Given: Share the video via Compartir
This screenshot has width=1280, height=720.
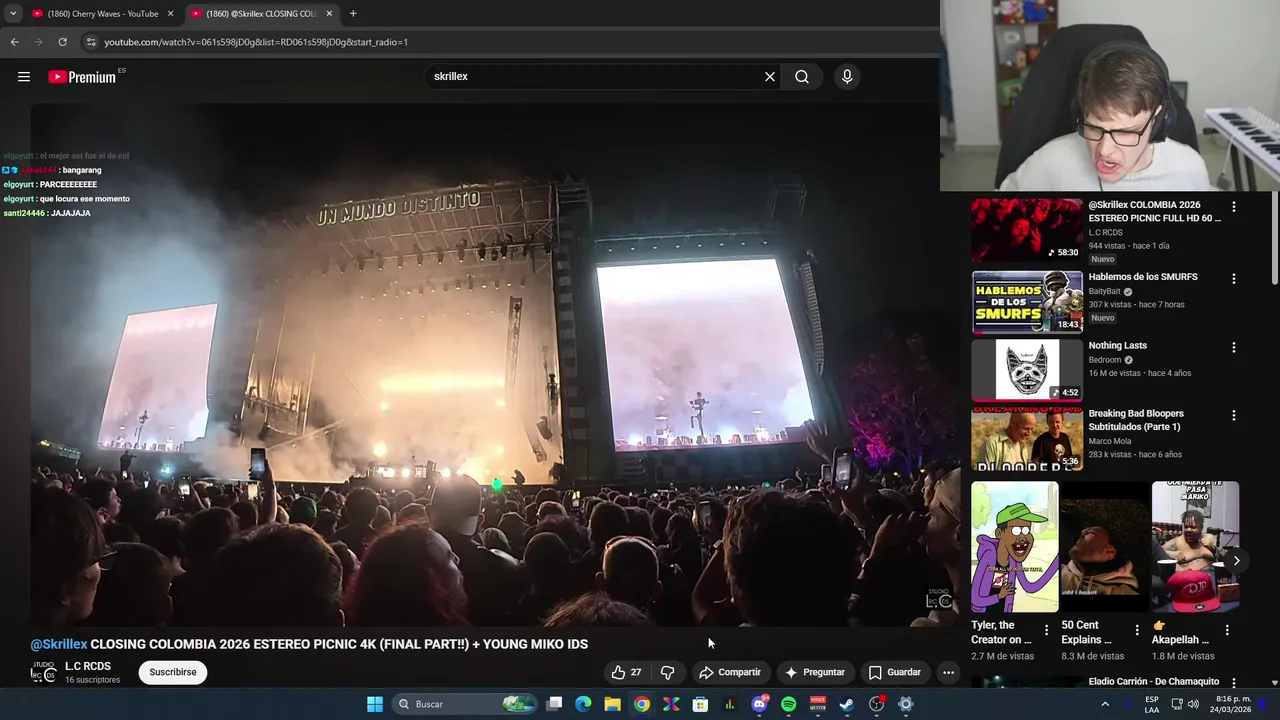Looking at the screenshot, I should 730,672.
